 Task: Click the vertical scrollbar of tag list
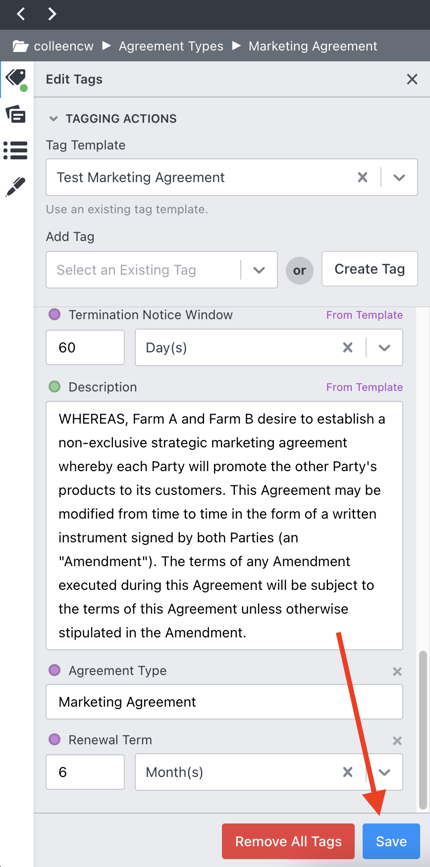point(423,730)
